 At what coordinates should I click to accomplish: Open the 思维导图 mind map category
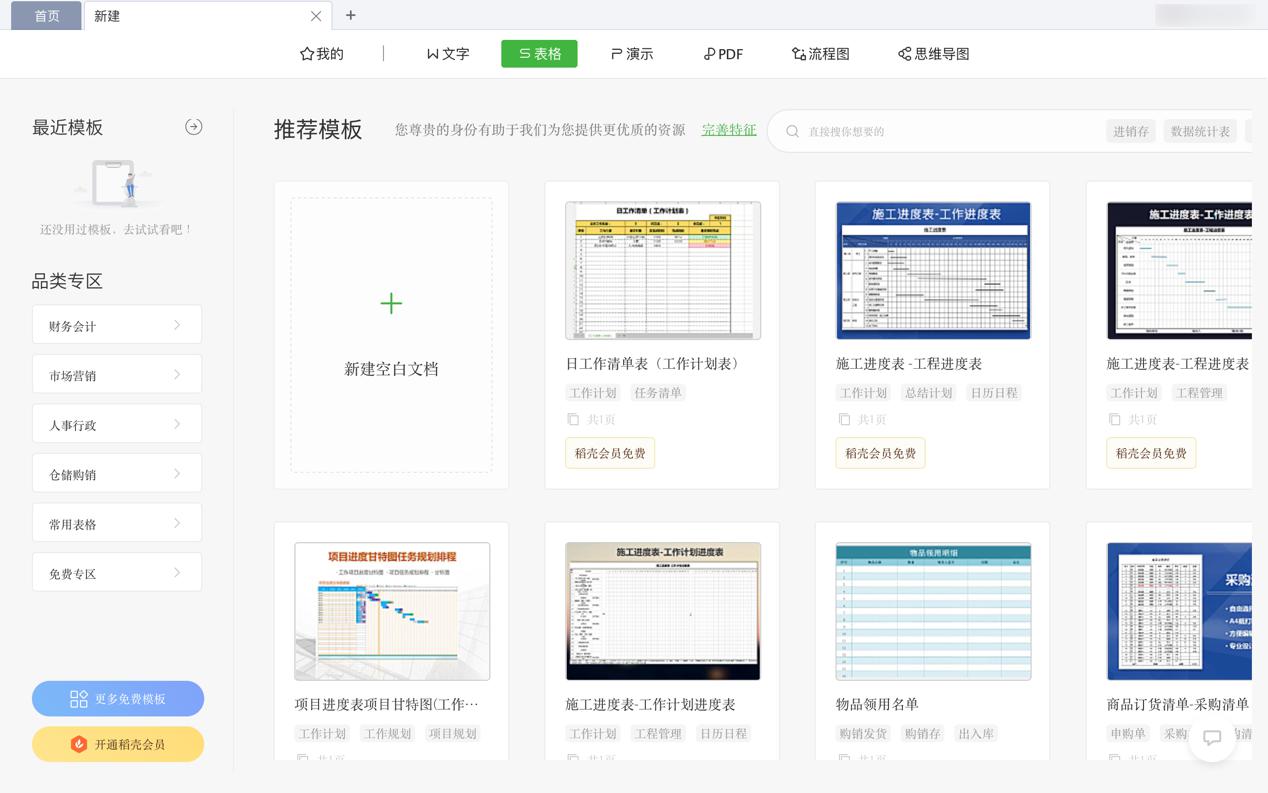click(934, 54)
